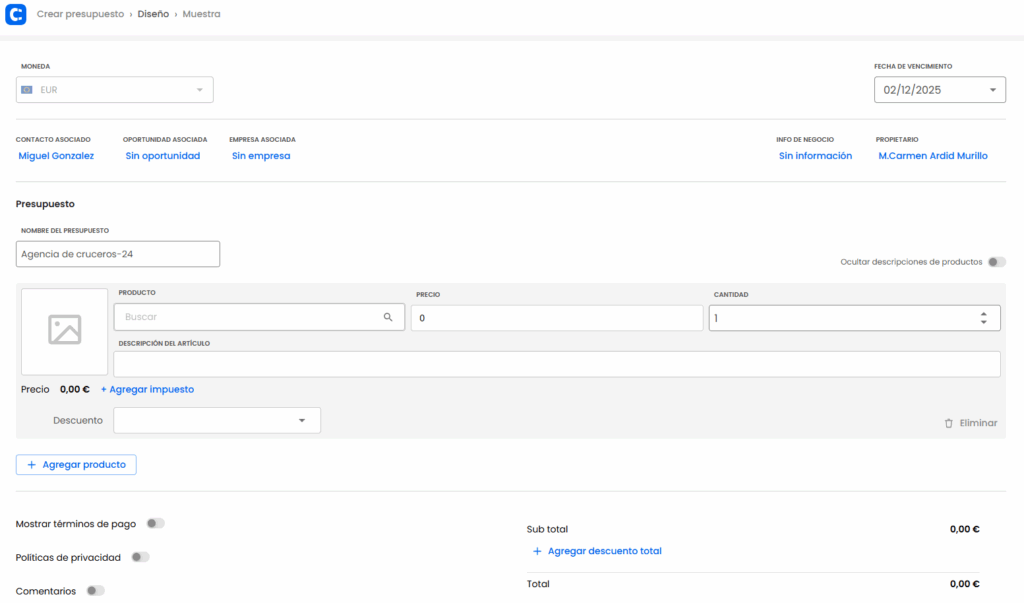Screen dimensions: 1024x603
Task: Go to Diseño breadcrumb step
Action: click(x=153, y=15)
